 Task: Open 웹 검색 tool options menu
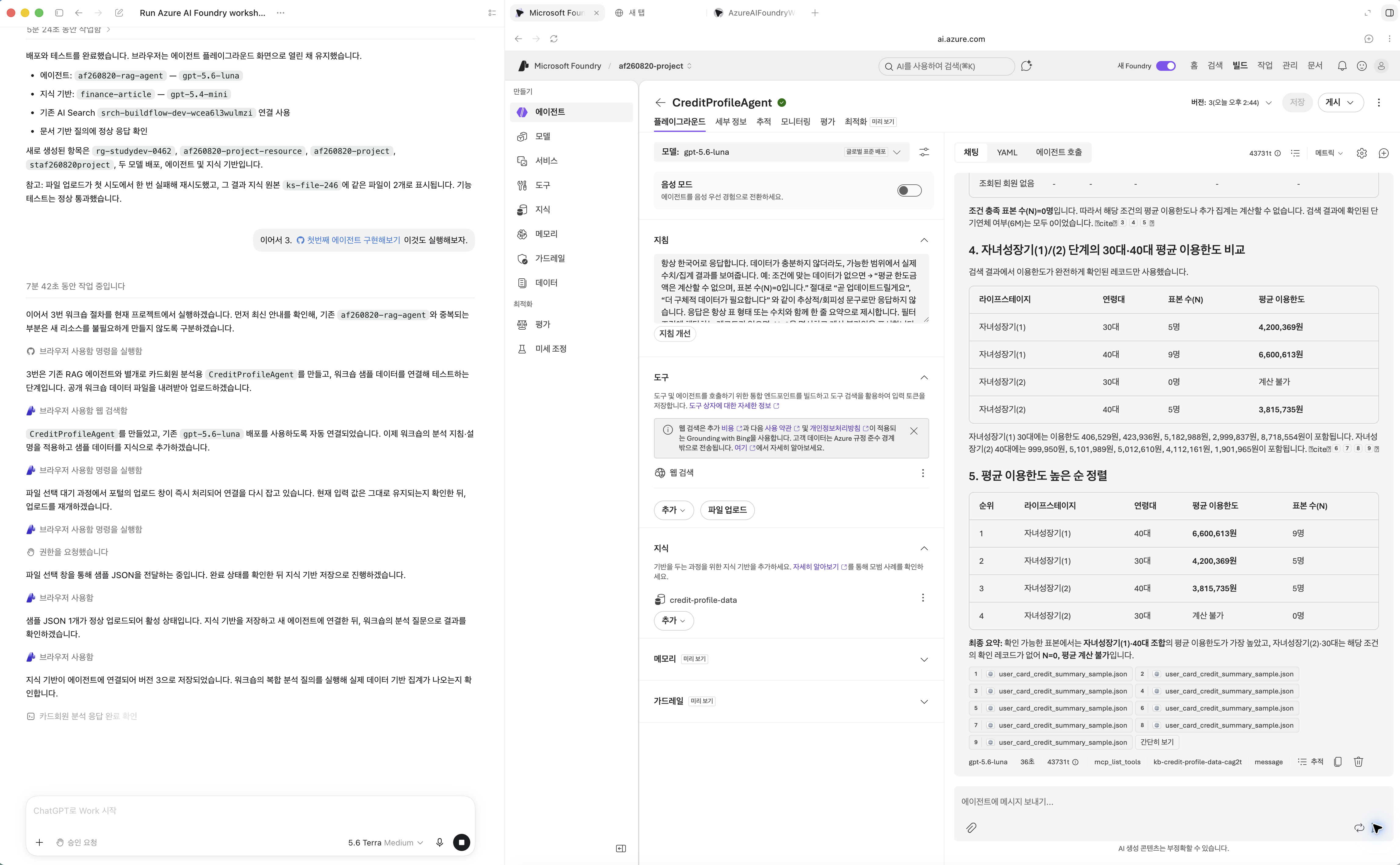[x=922, y=473]
